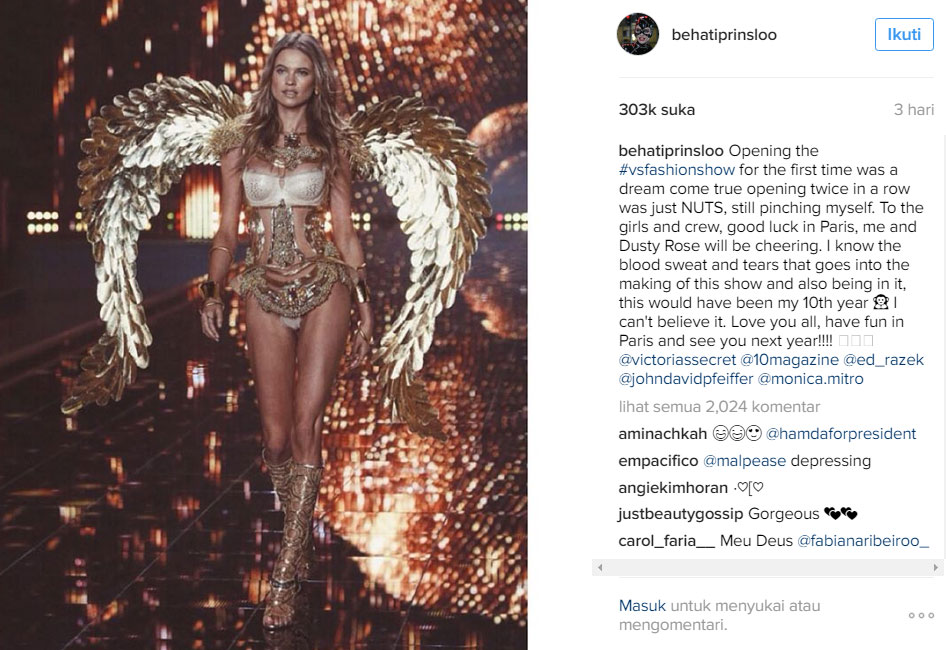The image size is (946, 650).
Task: Open the @10magazine mention
Action: click(789, 360)
